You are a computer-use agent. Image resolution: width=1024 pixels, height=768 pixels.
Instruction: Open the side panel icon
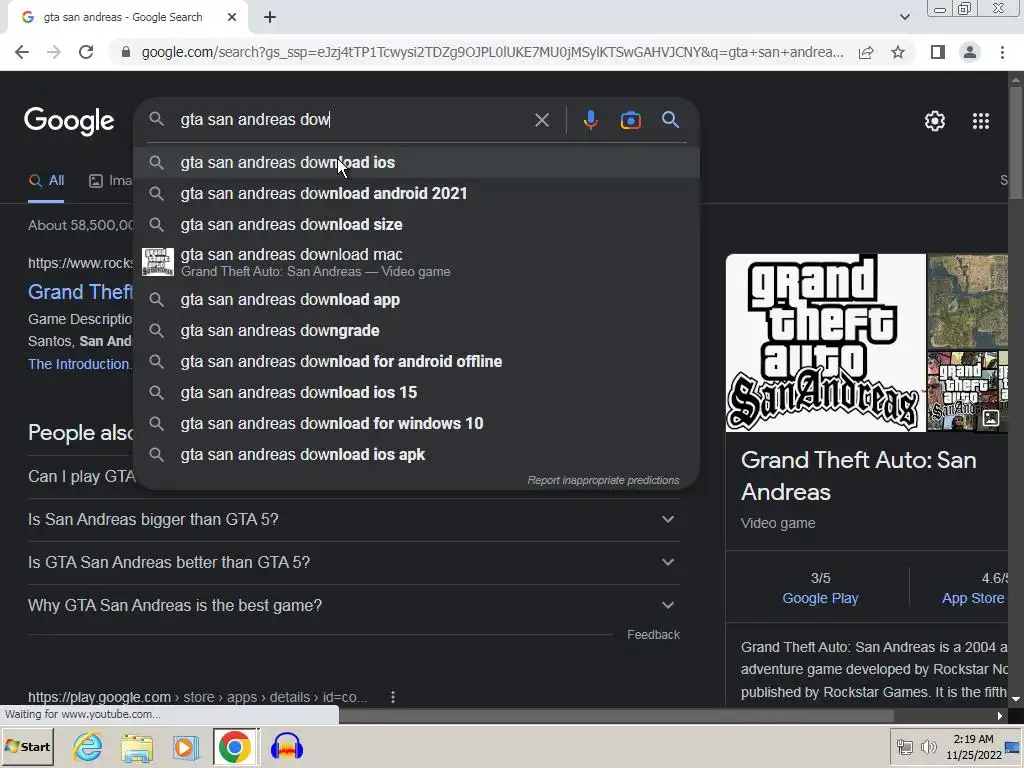pos(938,52)
